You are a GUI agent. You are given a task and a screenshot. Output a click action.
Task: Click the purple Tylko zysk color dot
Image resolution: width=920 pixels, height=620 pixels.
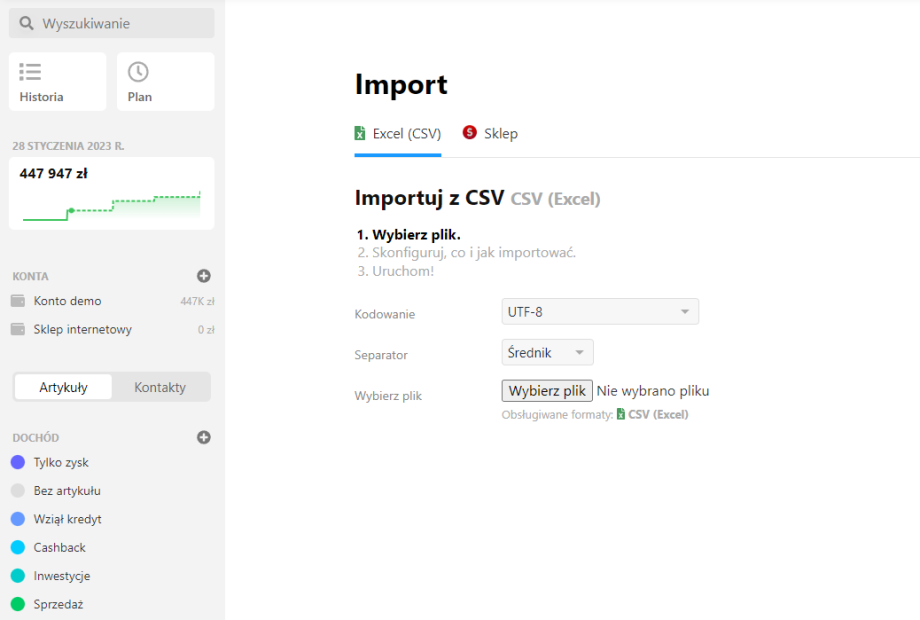coord(17,462)
